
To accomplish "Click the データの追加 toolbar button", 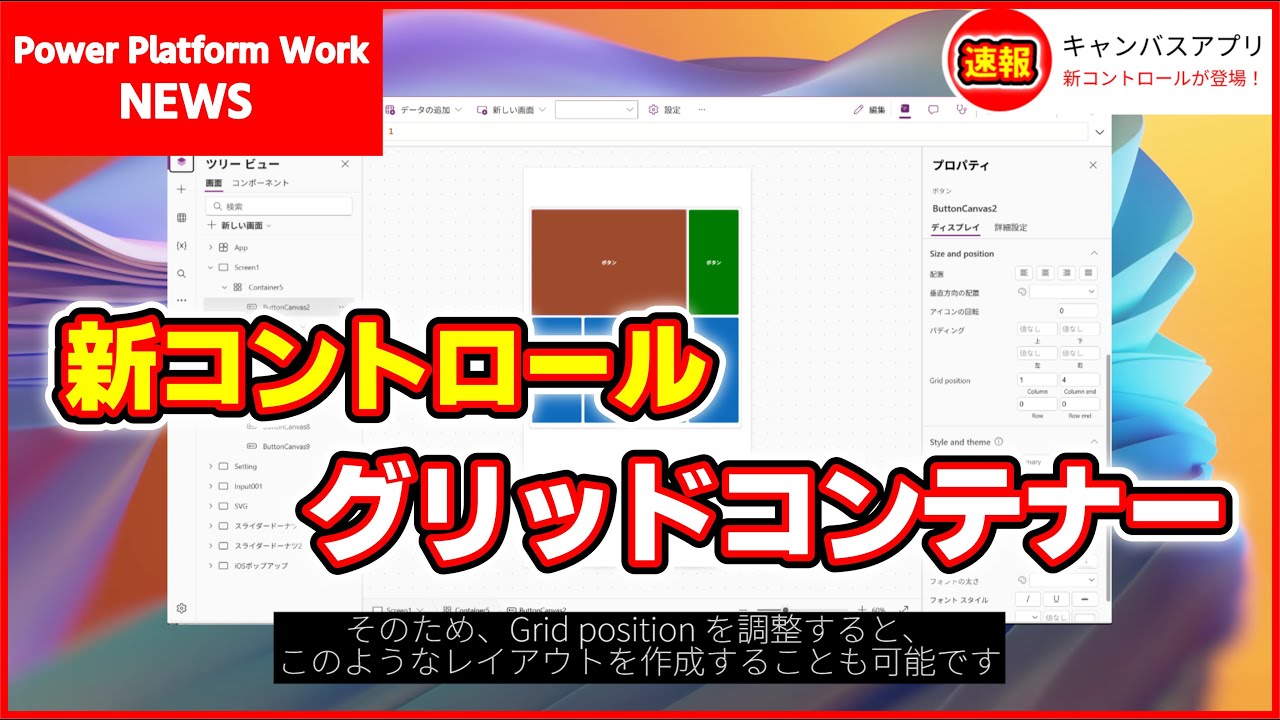I will click(x=424, y=110).
